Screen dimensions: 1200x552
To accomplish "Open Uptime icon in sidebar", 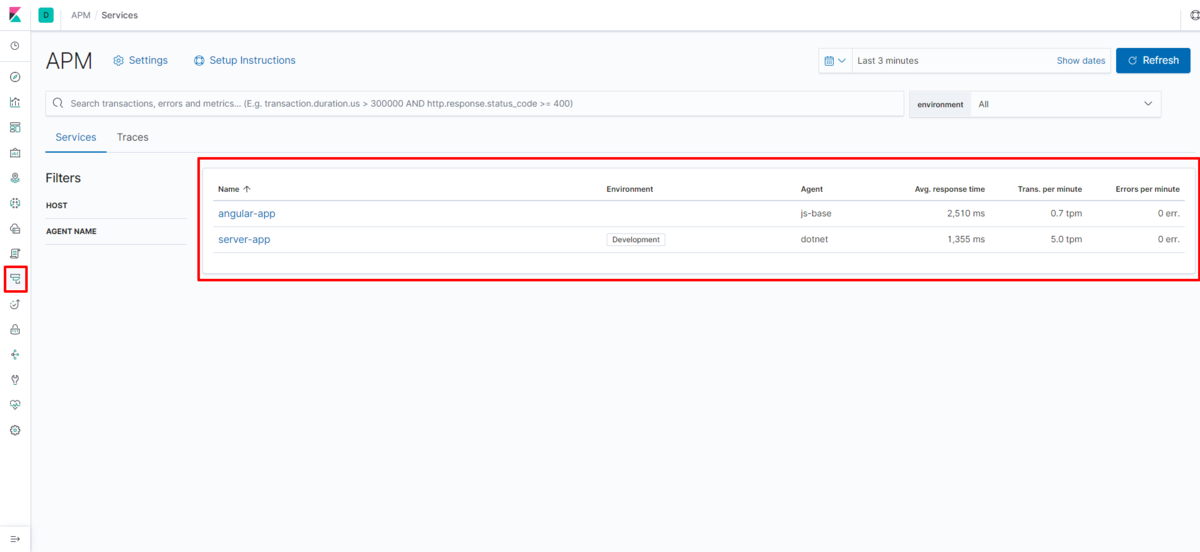I will click(x=15, y=304).
